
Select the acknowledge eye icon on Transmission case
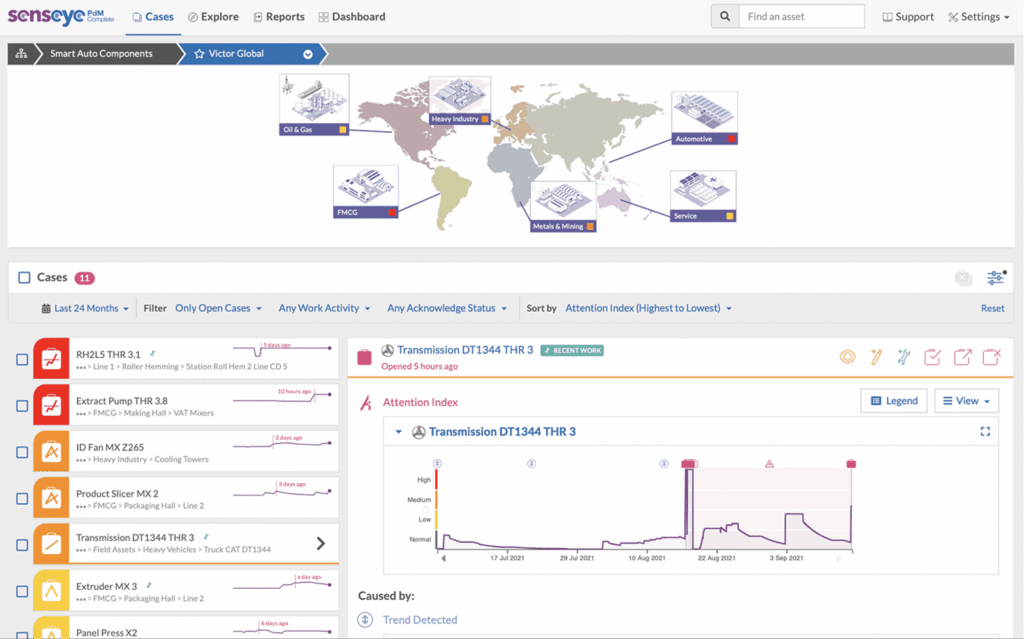pyautogui.click(x=848, y=356)
